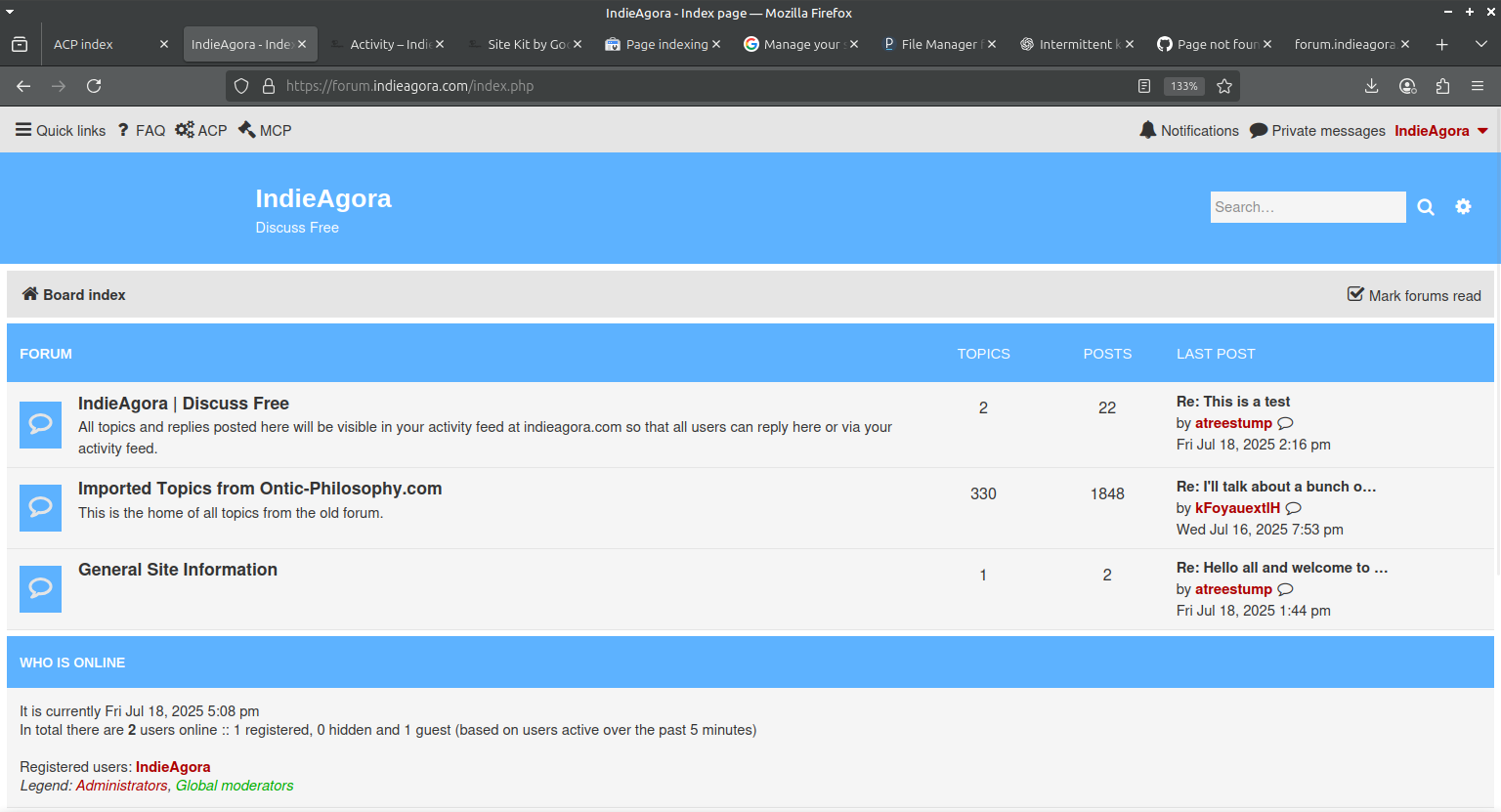Open last post 'Re: This is a test'
This screenshot has height=812, width=1501.
click(1233, 402)
